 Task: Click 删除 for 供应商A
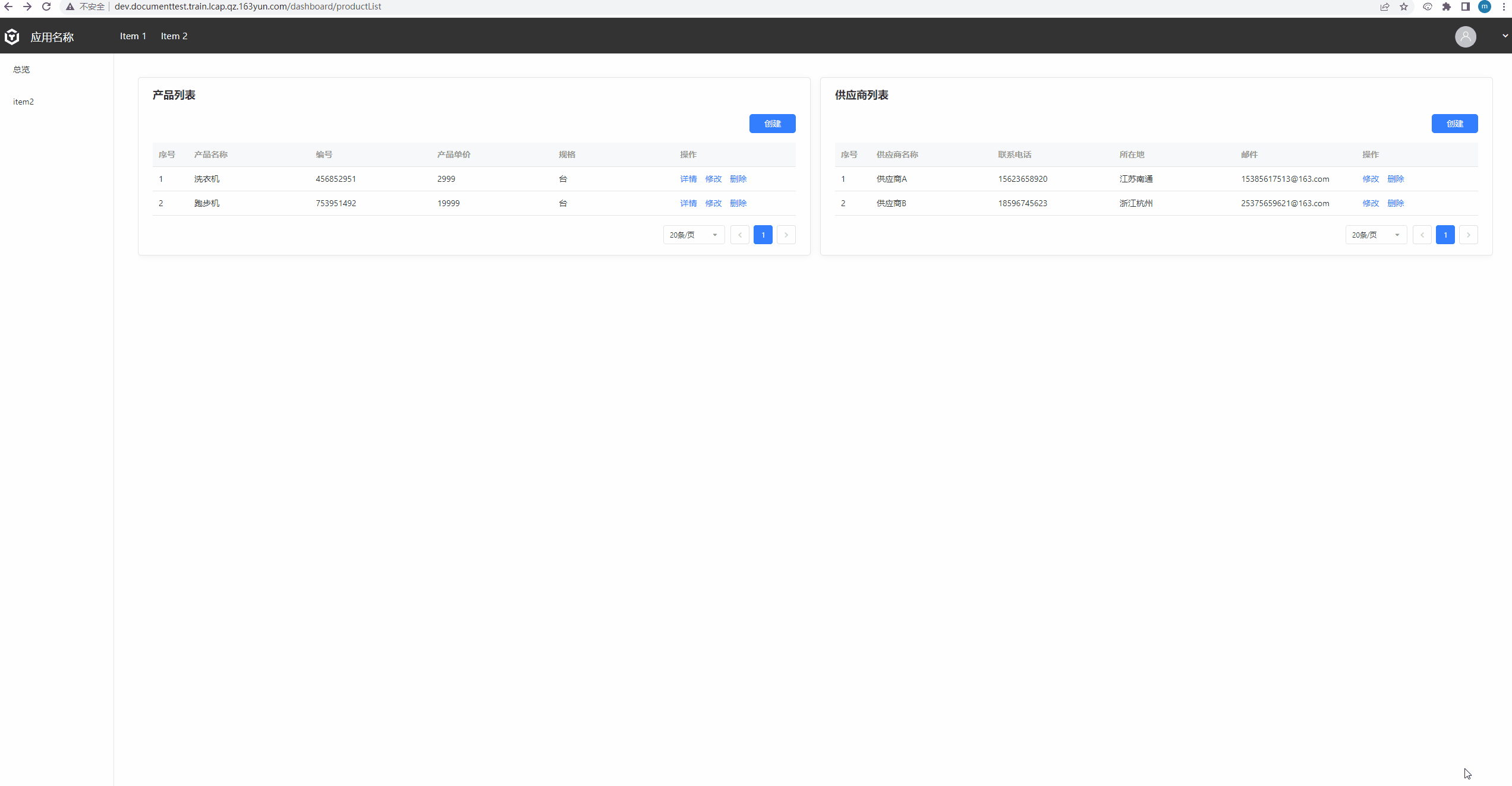point(1396,179)
